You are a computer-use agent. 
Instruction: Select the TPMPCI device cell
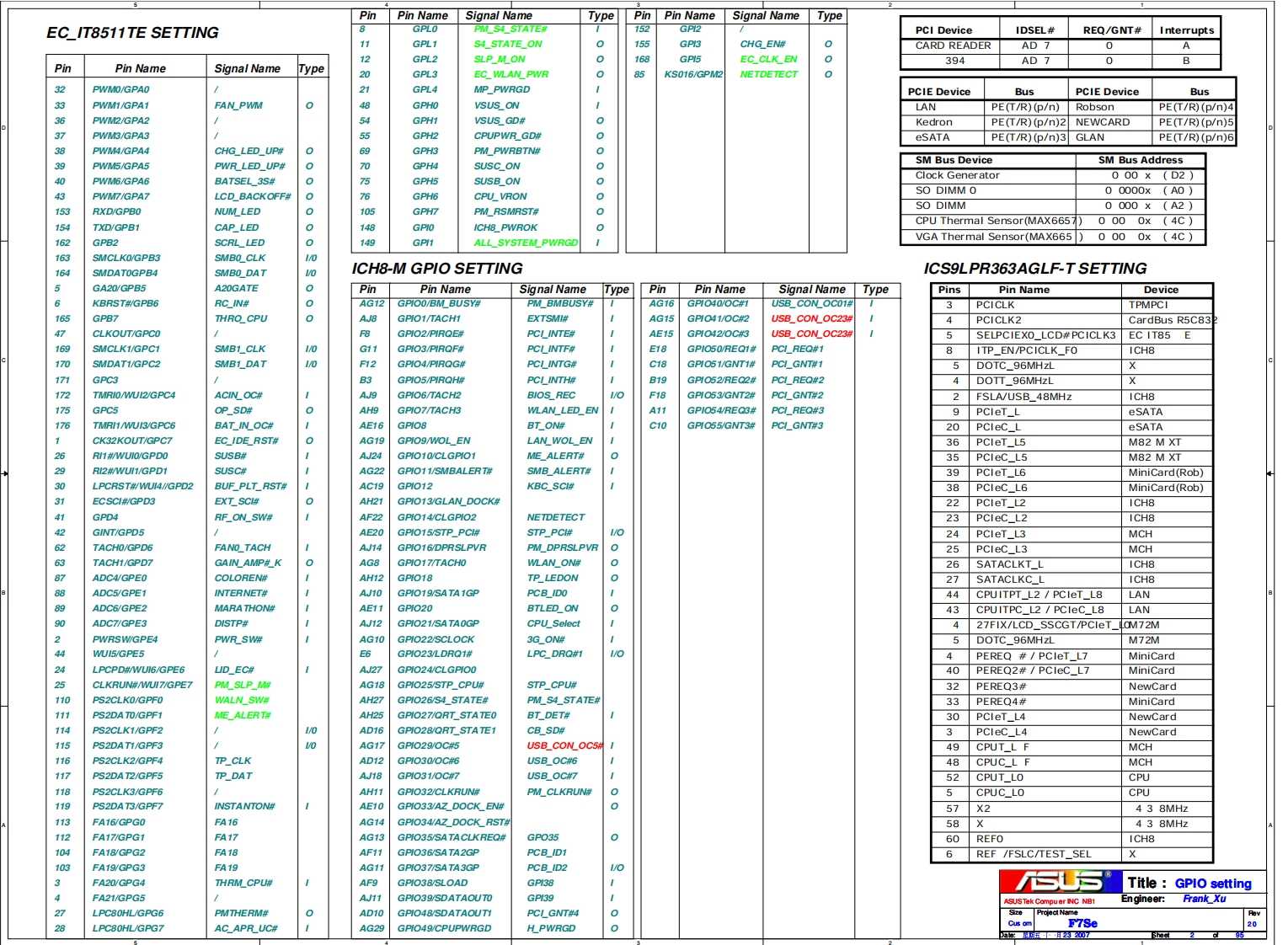point(1148,305)
